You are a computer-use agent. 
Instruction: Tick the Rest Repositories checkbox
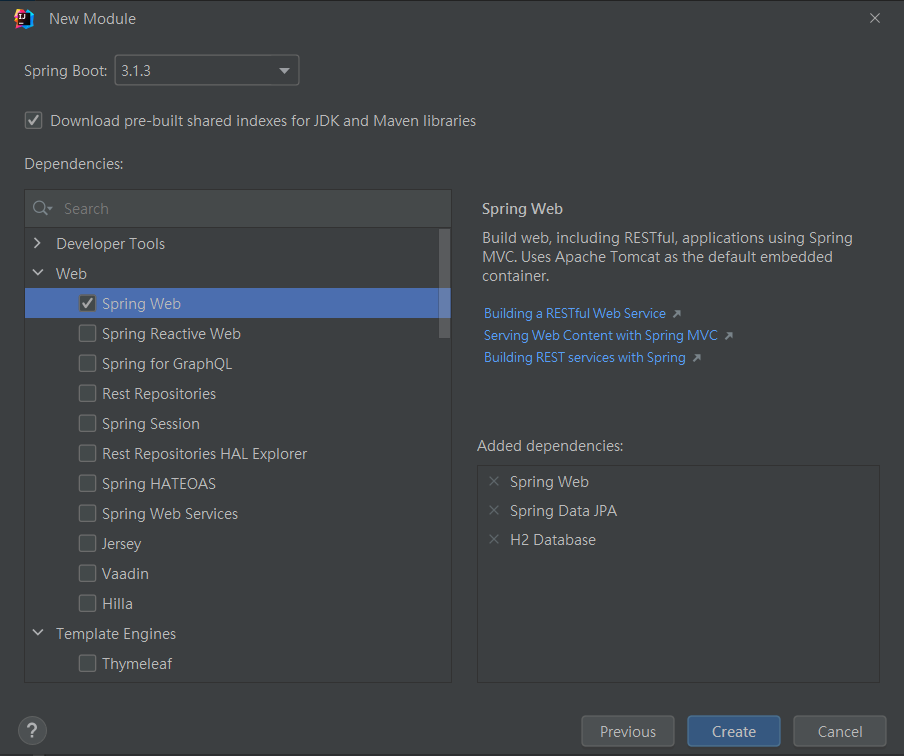[87, 393]
